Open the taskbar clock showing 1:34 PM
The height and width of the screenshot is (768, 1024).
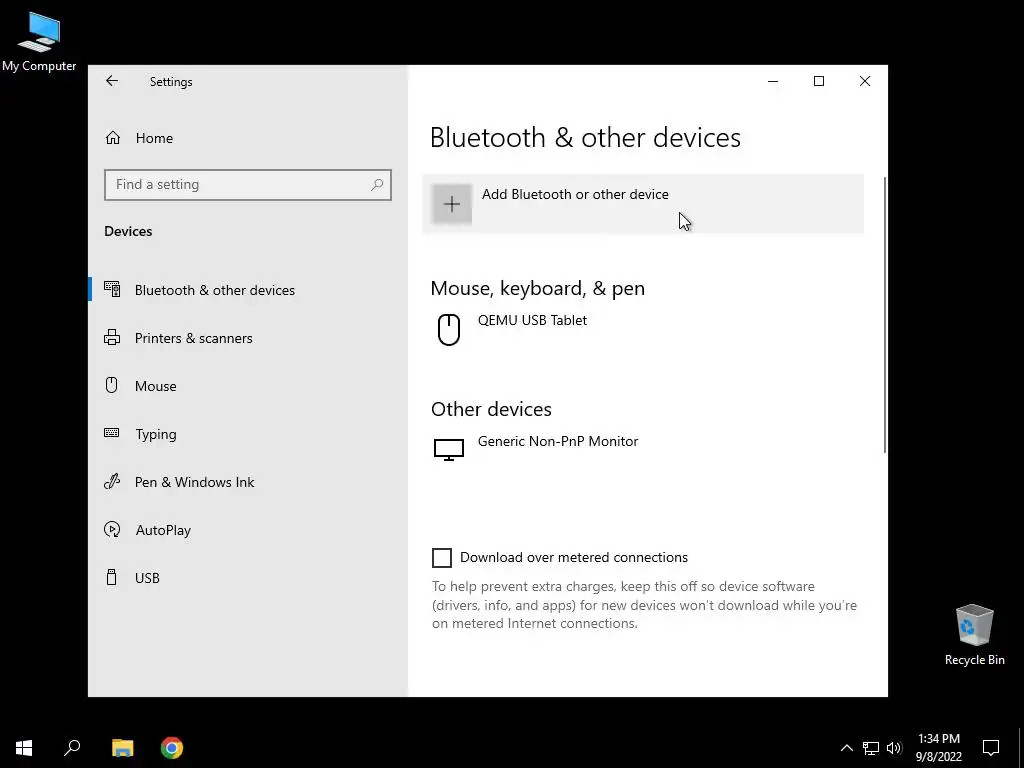coord(938,748)
